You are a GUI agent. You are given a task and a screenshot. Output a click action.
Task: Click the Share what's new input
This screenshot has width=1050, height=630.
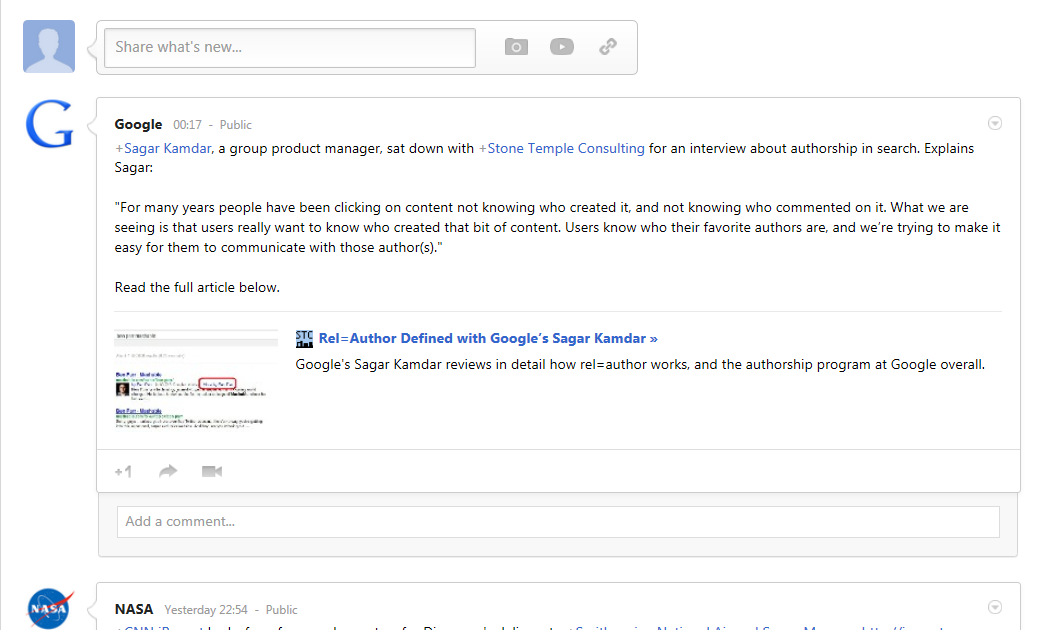pyautogui.click(x=290, y=48)
